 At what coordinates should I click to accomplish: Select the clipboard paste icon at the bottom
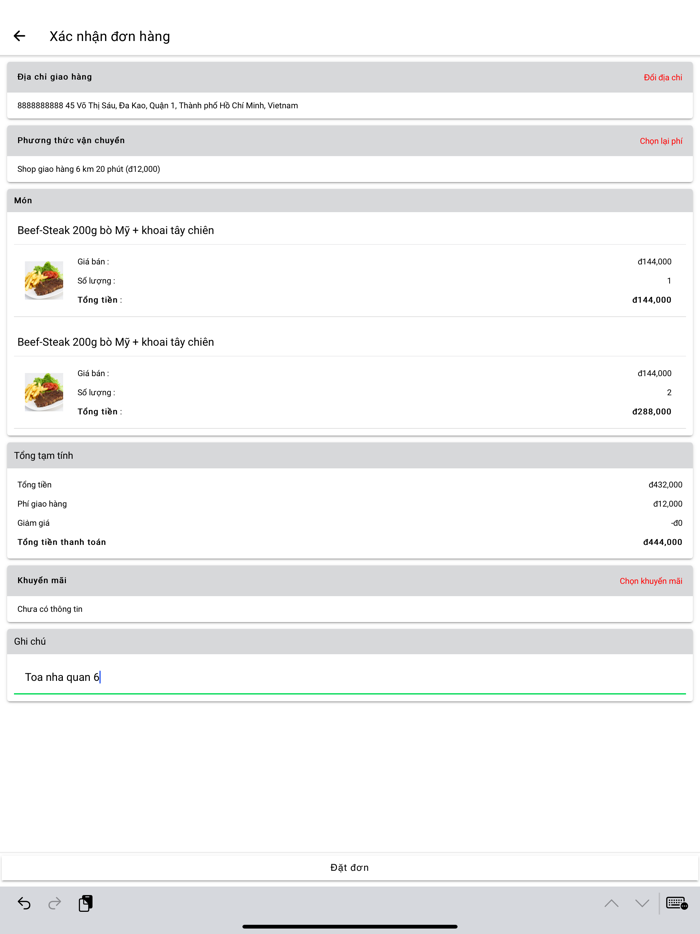click(85, 903)
